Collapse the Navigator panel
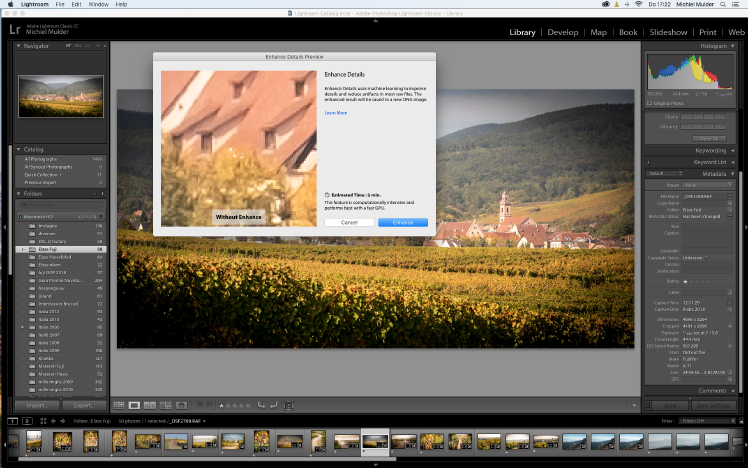This screenshot has height=468, width=748. (19, 46)
